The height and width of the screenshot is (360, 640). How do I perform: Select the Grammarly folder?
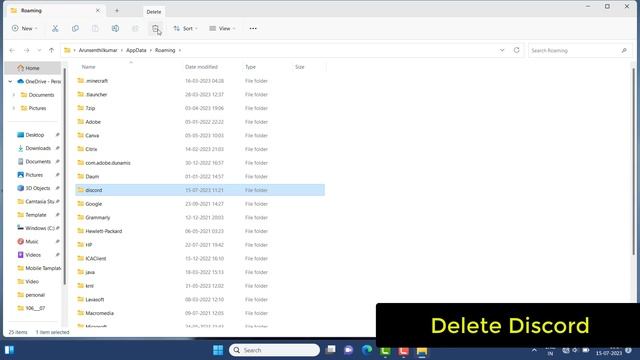tap(98, 218)
